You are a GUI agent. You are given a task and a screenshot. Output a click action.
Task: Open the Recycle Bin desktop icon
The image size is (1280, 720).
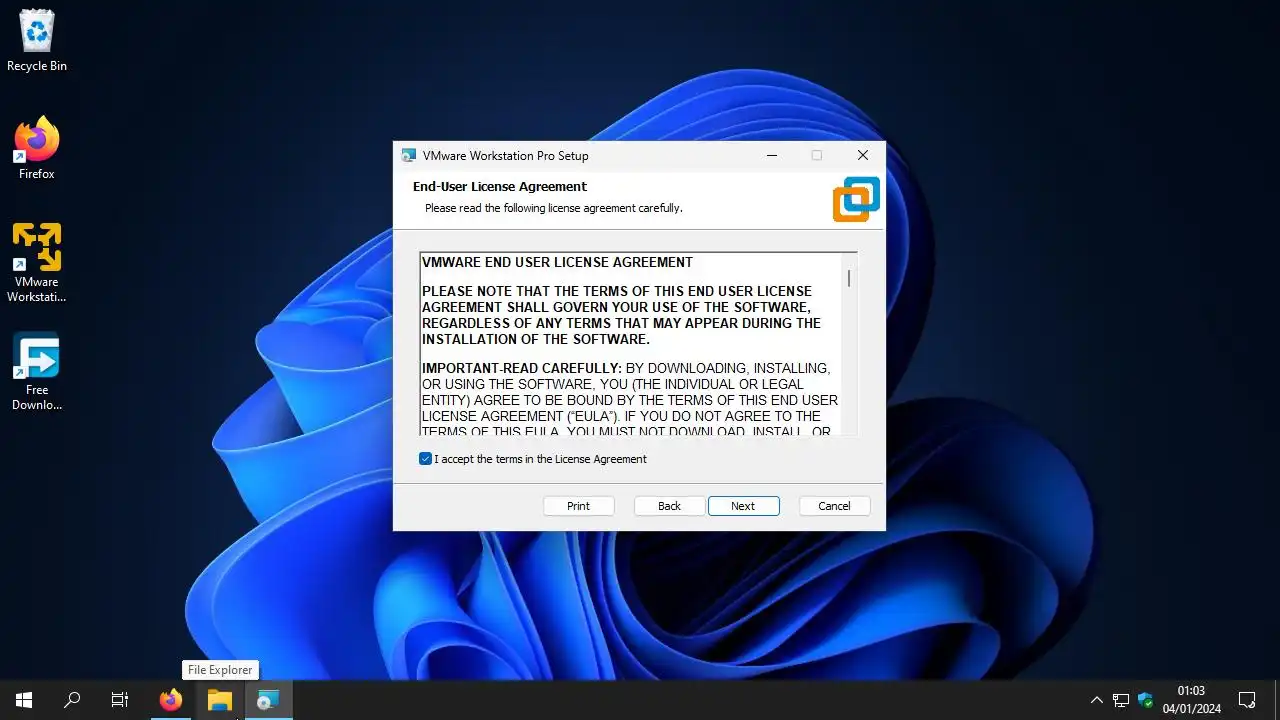coord(37,40)
